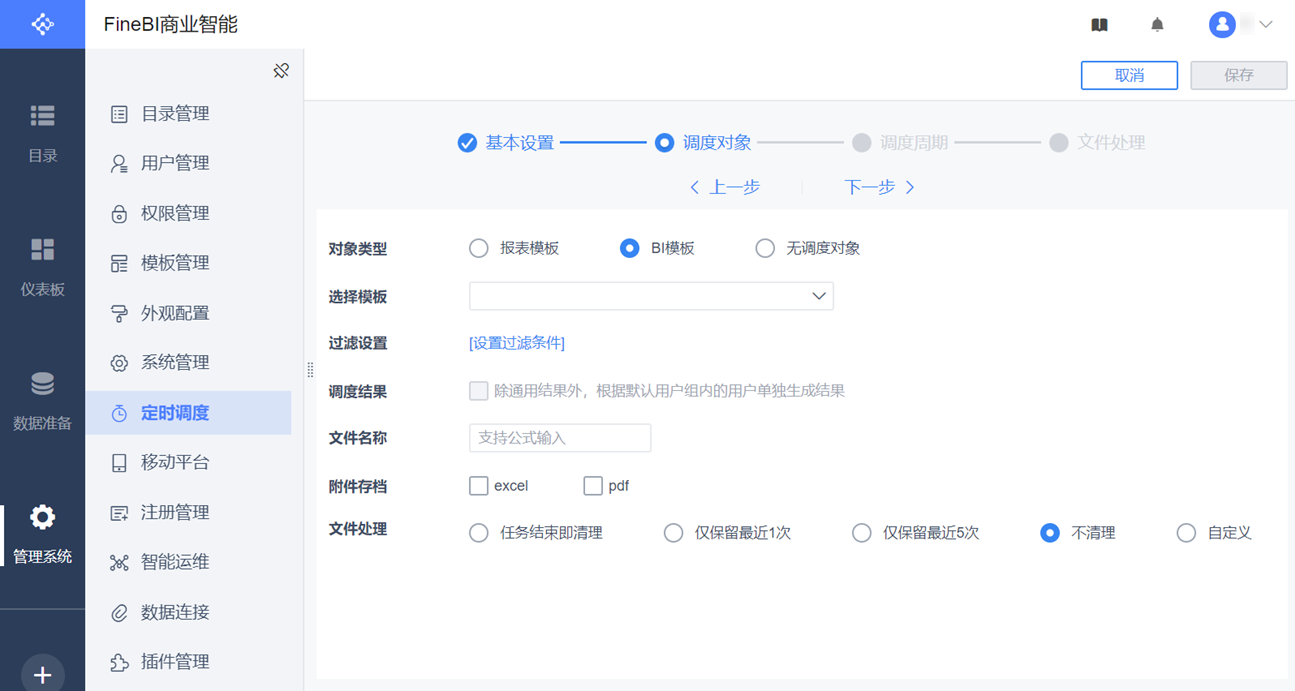Expand the user account dropdown arrow

pos(1266,25)
